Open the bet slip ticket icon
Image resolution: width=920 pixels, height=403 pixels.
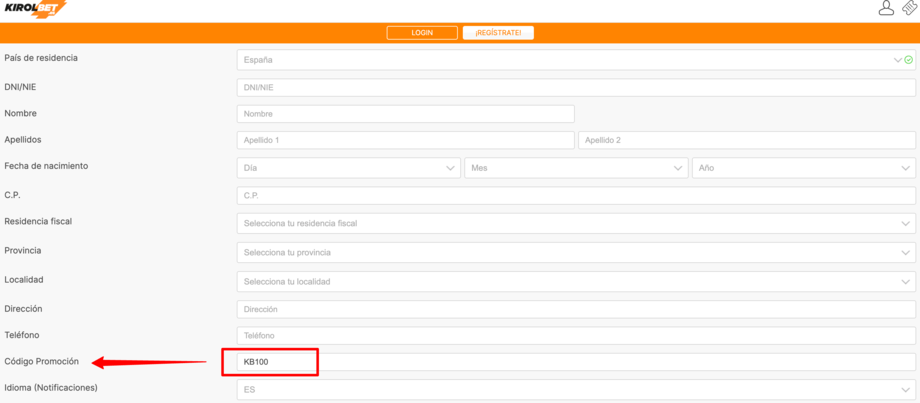tap(909, 9)
